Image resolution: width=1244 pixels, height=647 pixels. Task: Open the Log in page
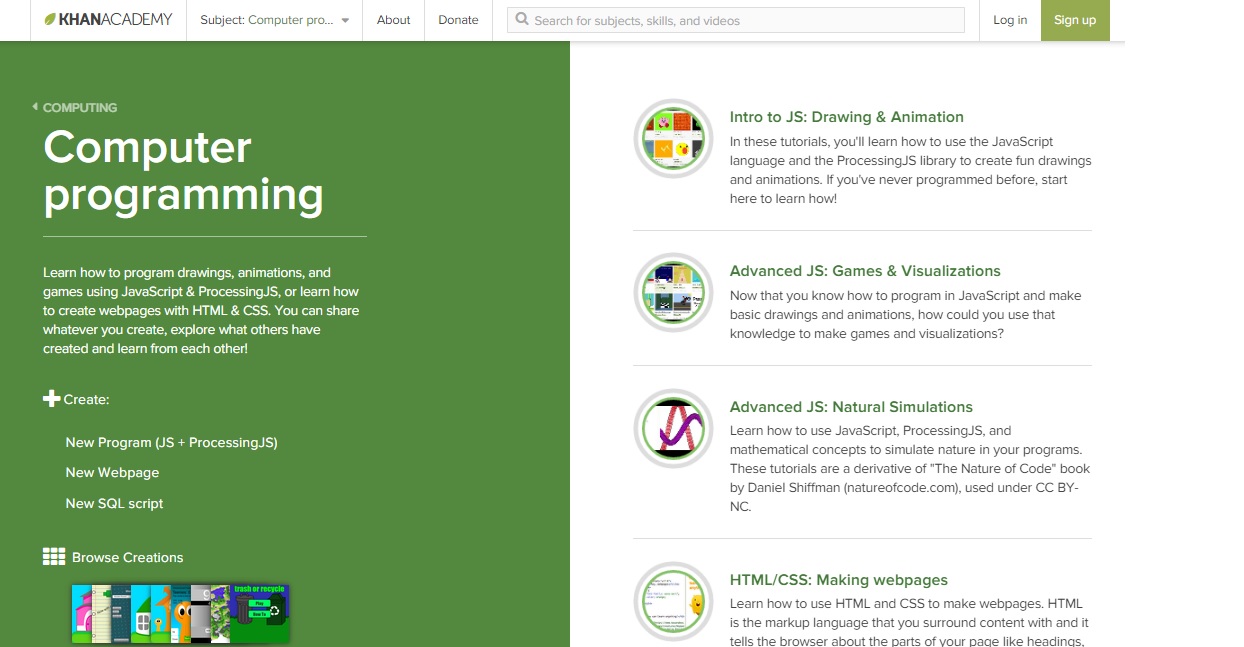(1010, 20)
